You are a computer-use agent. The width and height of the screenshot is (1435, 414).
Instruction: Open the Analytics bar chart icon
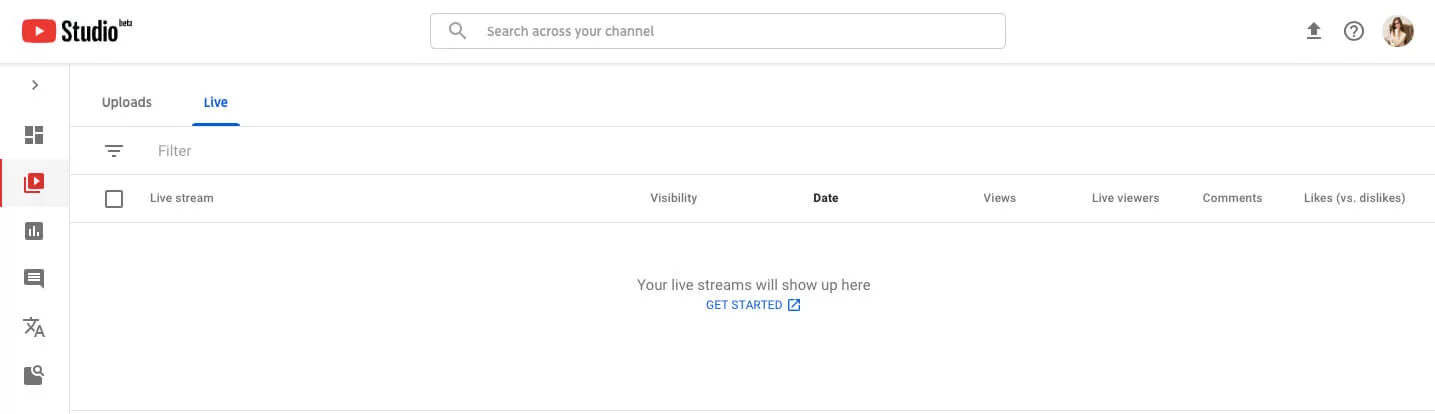[x=34, y=231]
